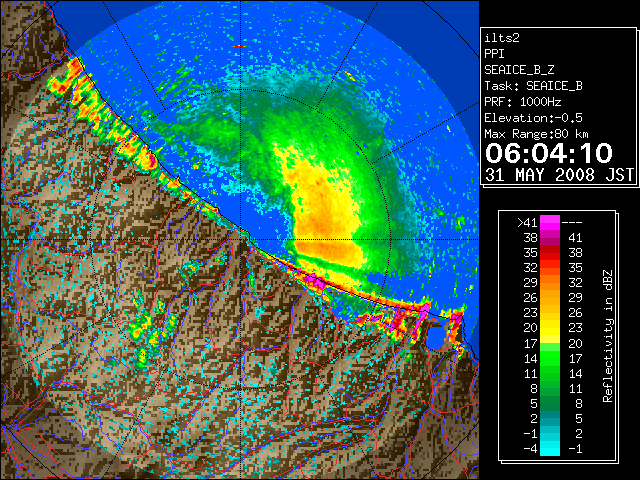640x480 pixels.
Task: Click the ">41" legend label
Action: [527, 222]
